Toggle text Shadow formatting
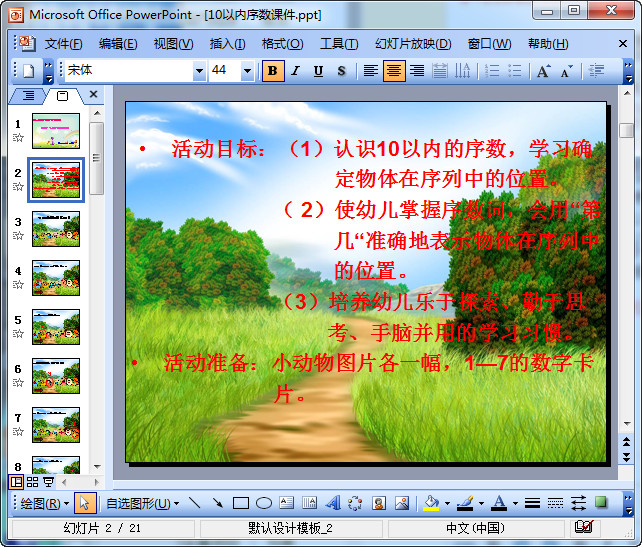This screenshot has width=642, height=547. click(x=341, y=71)
